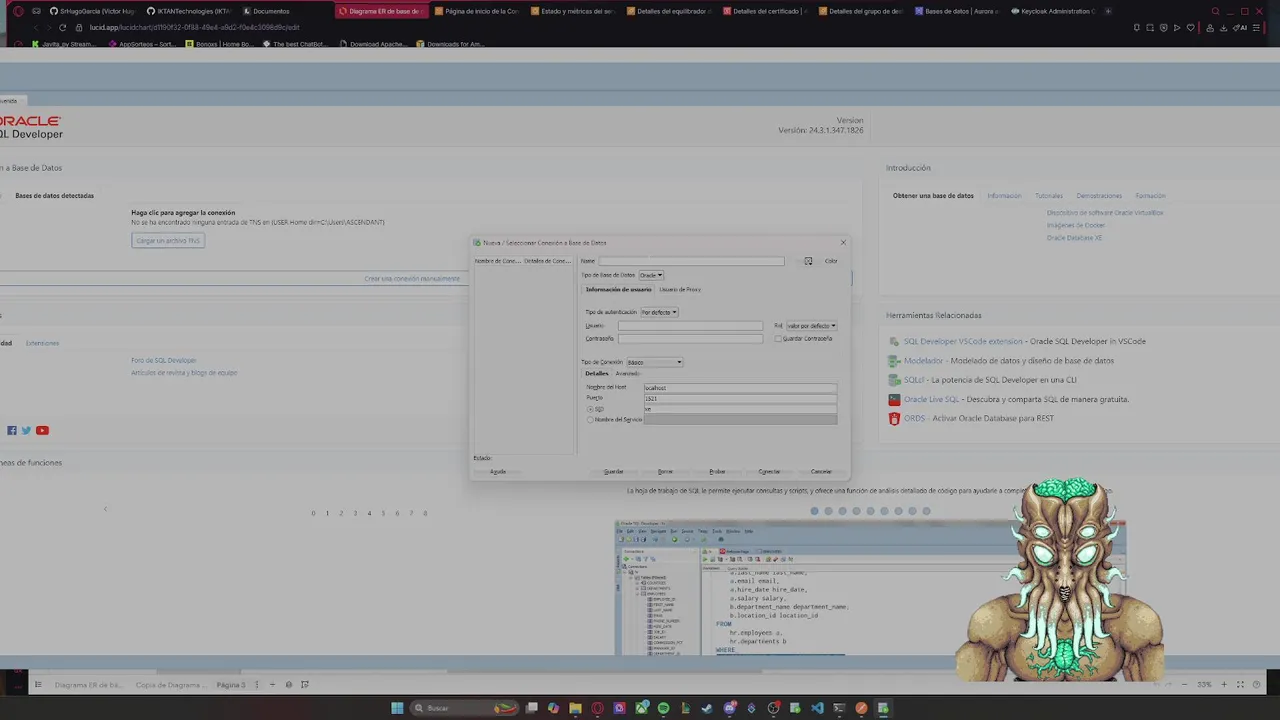Screen dimensions: 1280x720
Task: Click Cargar un archivo TNS button
Action: [168, 240]
